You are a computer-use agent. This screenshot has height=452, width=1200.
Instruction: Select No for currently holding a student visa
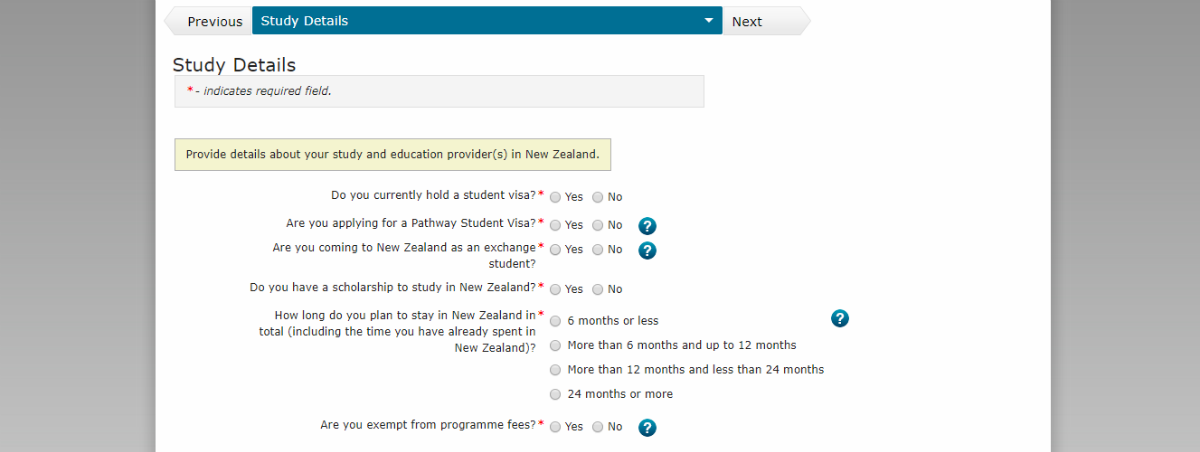598,197
